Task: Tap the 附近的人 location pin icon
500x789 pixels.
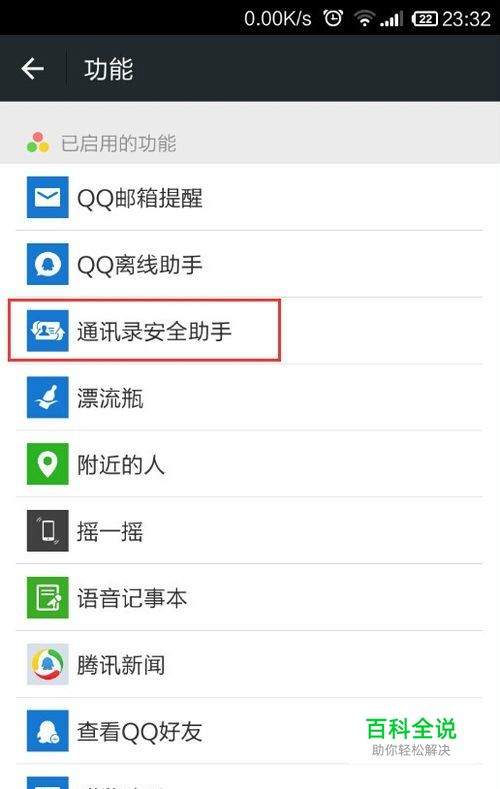Action: click(x=47, y=464)
